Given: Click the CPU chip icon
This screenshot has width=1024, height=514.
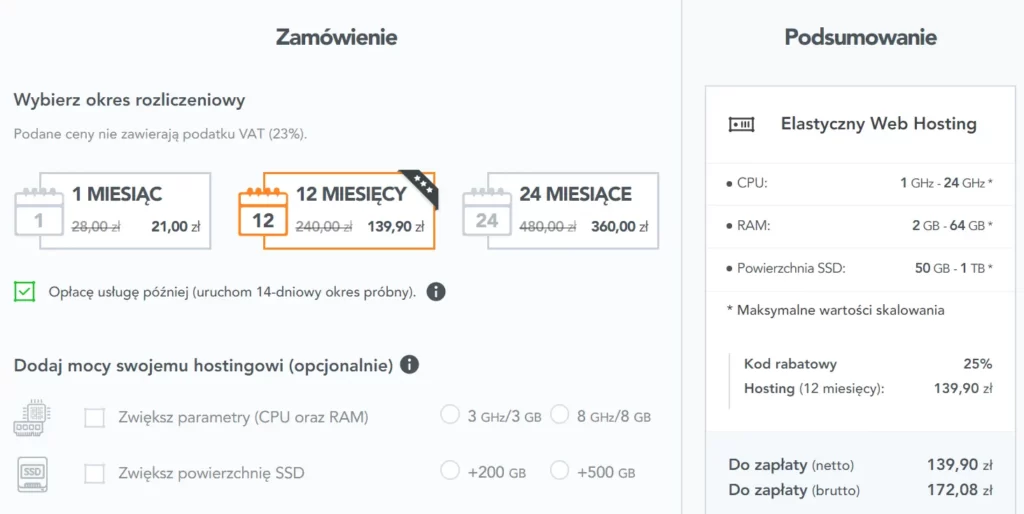Looking at the screenshot, I should [x=33, y=418].
